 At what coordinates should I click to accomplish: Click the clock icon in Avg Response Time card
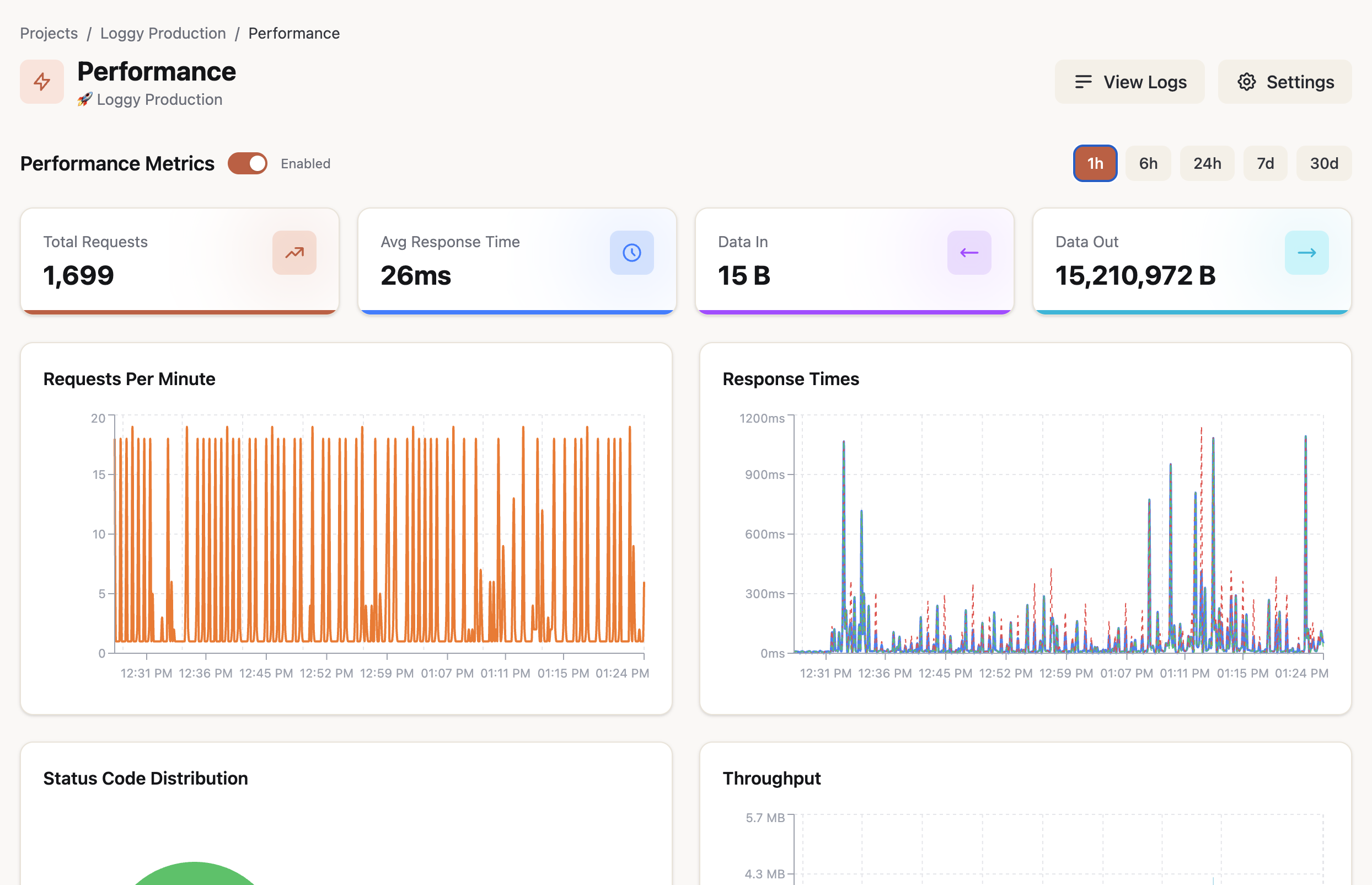pos(631,253)
